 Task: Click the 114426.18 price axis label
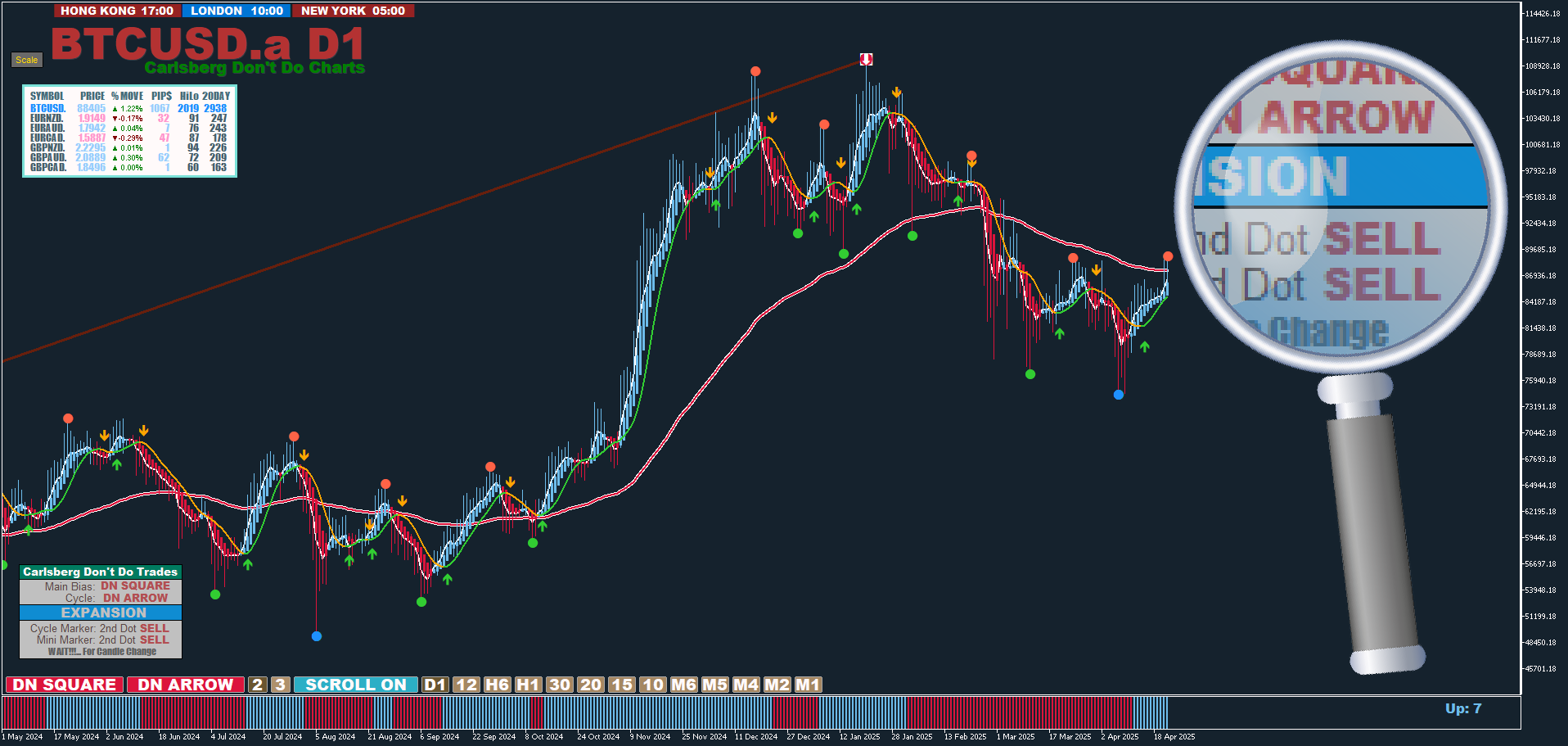pyautogui.click(x=1543, y=14)
